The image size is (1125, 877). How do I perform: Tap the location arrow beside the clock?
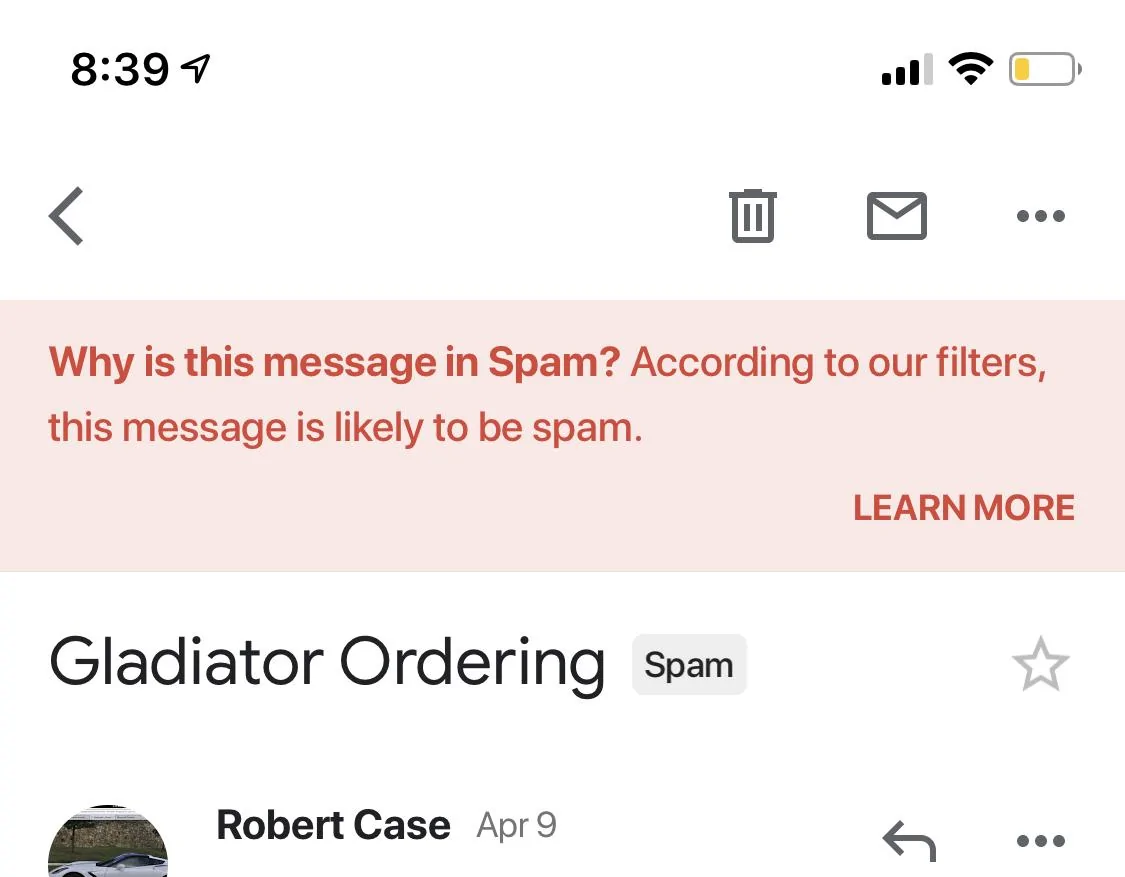tap(196, 69)
